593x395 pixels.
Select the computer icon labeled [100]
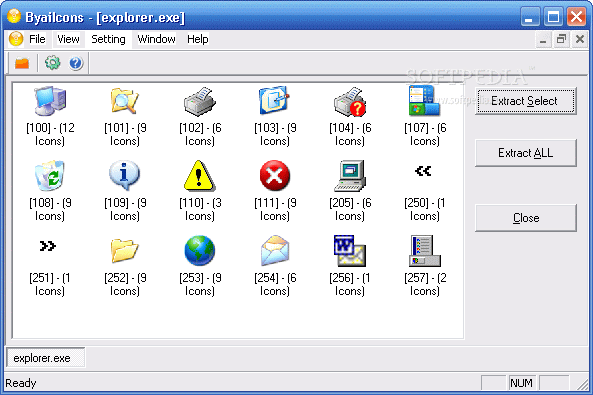coord(50,101)
